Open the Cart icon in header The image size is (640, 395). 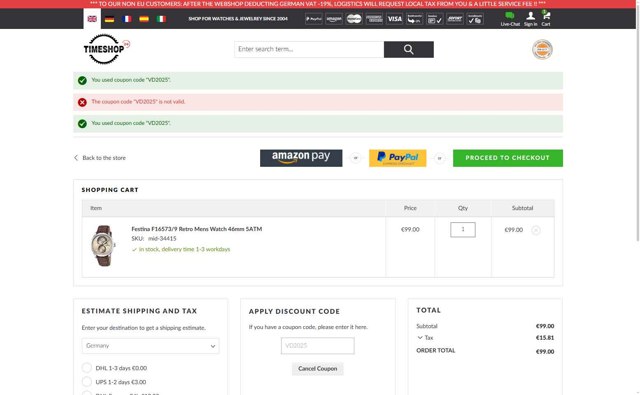pos(546,19)
